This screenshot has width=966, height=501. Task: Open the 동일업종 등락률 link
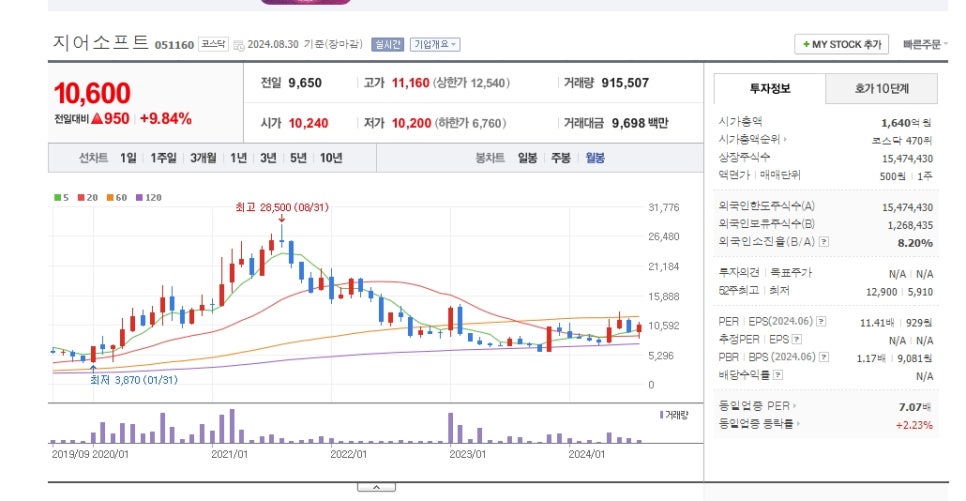point(758,423)
